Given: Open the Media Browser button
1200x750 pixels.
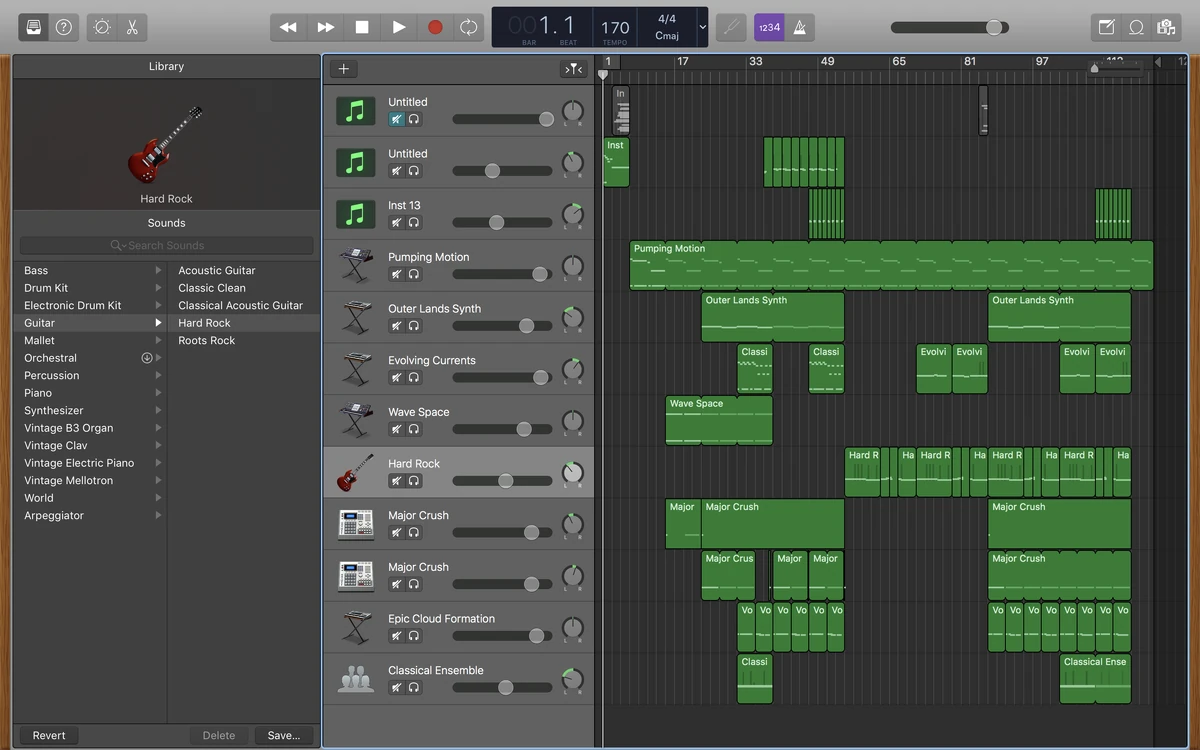Looking at the screenshot, I should point(1166,27).
